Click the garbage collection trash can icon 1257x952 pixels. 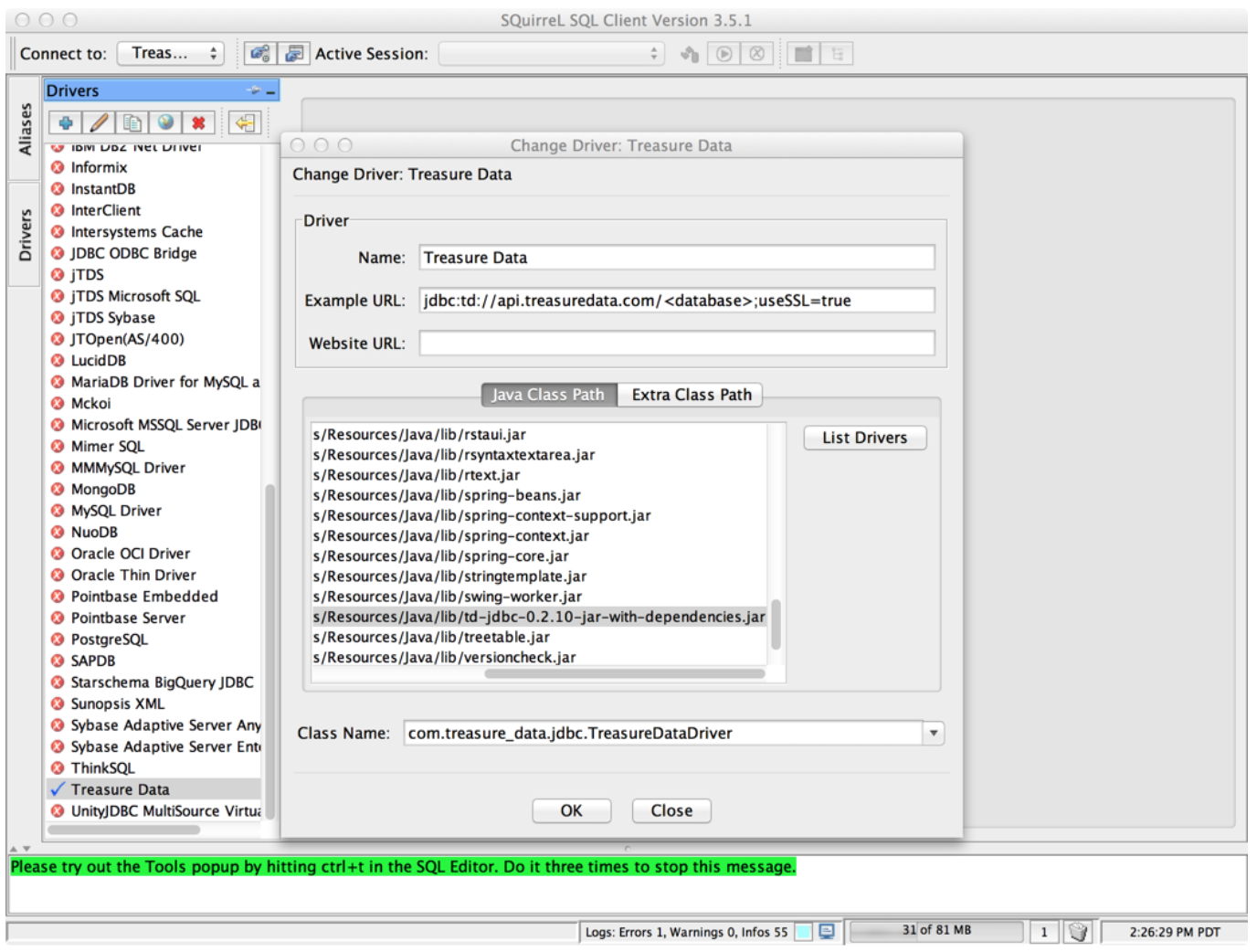click(x=1078, y=932)
